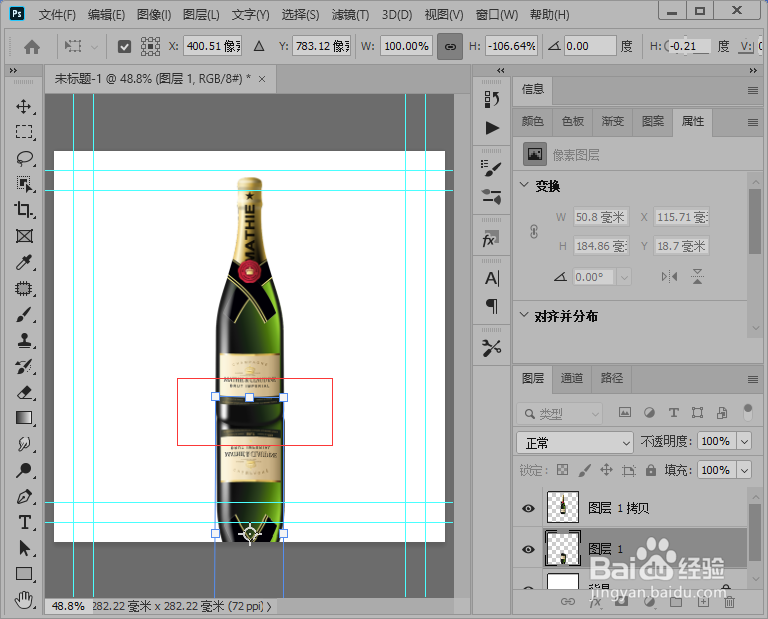Select the Move tool
The width and height of the screenshot is (768, 619).
pos(24,106)
